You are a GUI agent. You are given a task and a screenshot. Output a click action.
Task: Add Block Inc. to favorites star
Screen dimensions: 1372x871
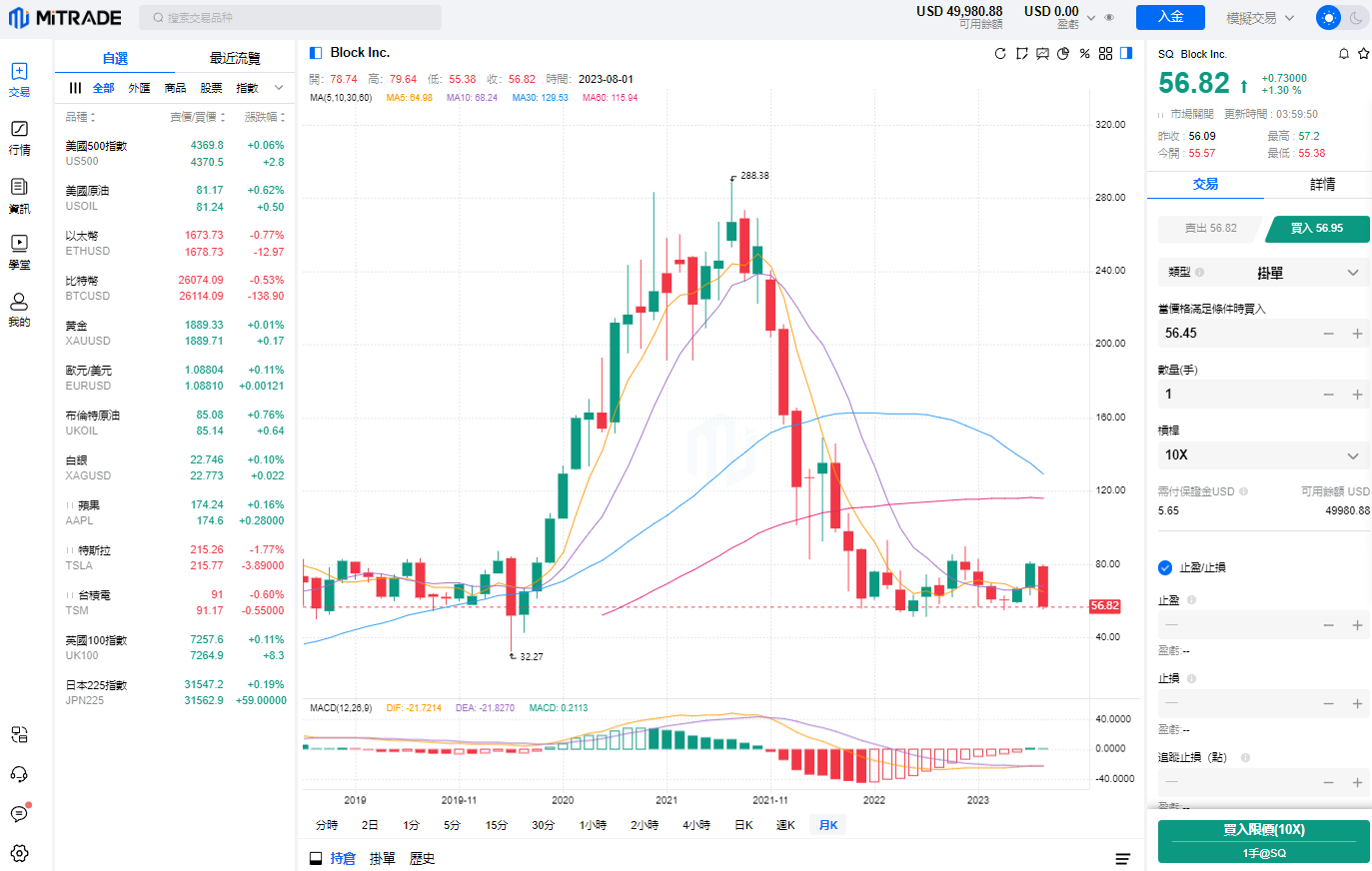point(1363,54)
